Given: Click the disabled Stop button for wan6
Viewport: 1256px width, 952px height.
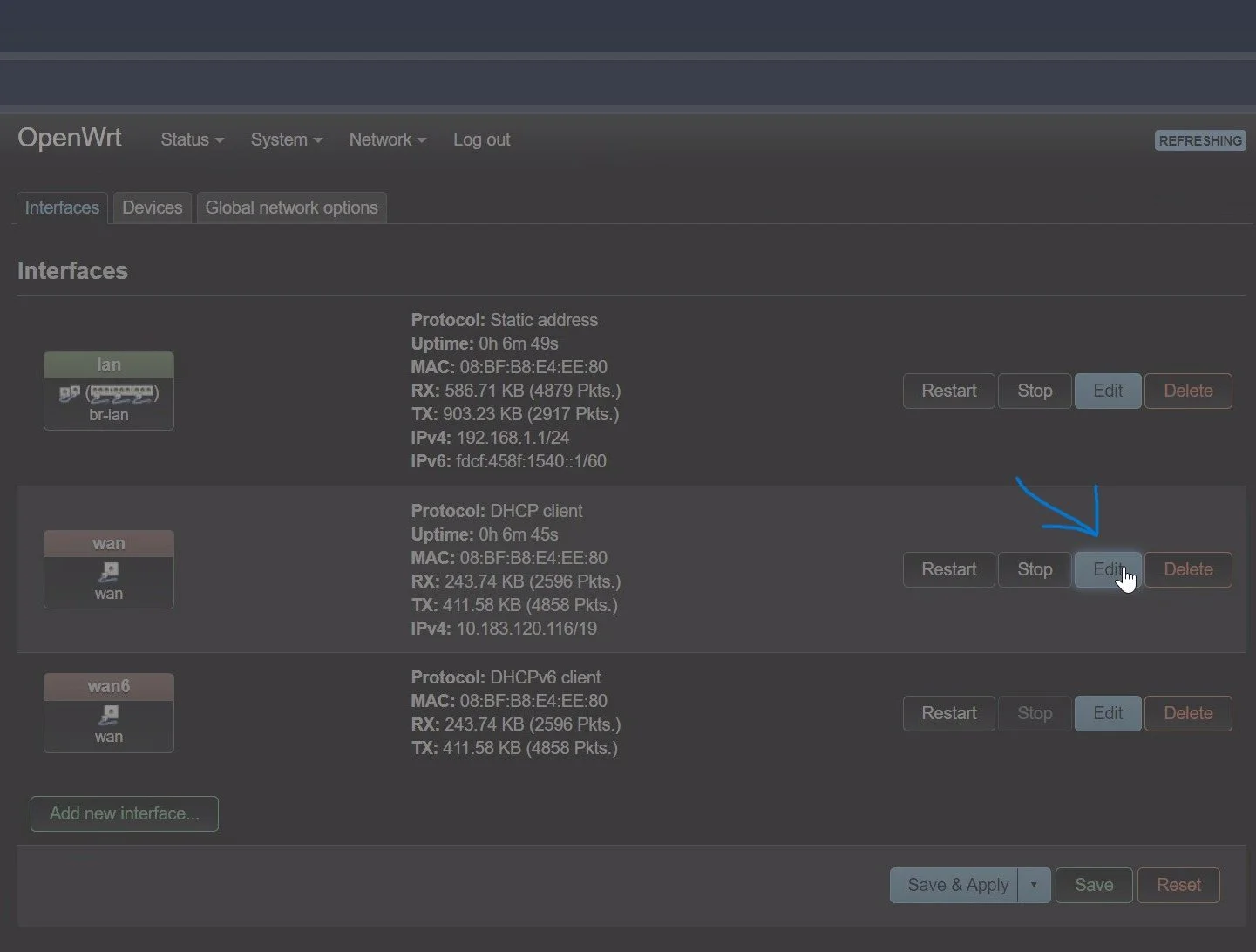Looking at the screenshot, I should [x=1035, y=713].
